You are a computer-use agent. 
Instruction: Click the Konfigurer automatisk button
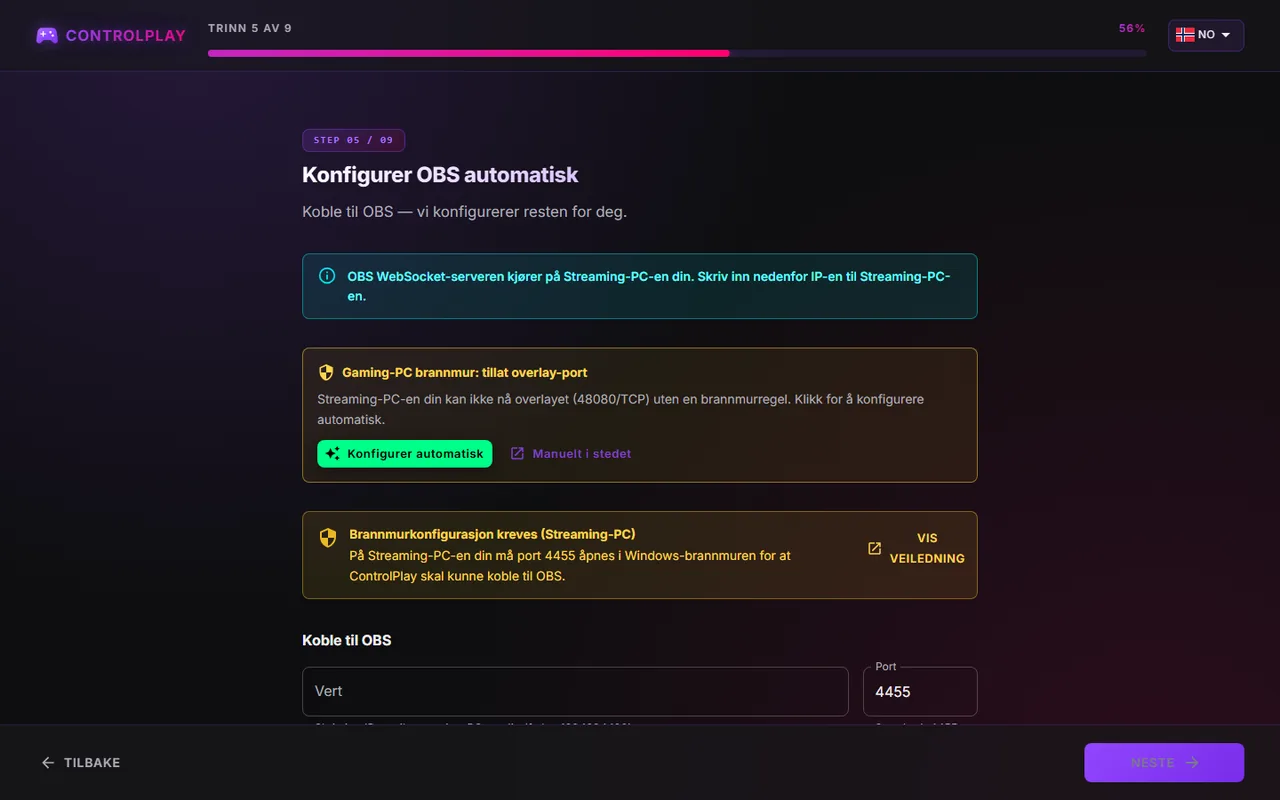coord(405,454)
